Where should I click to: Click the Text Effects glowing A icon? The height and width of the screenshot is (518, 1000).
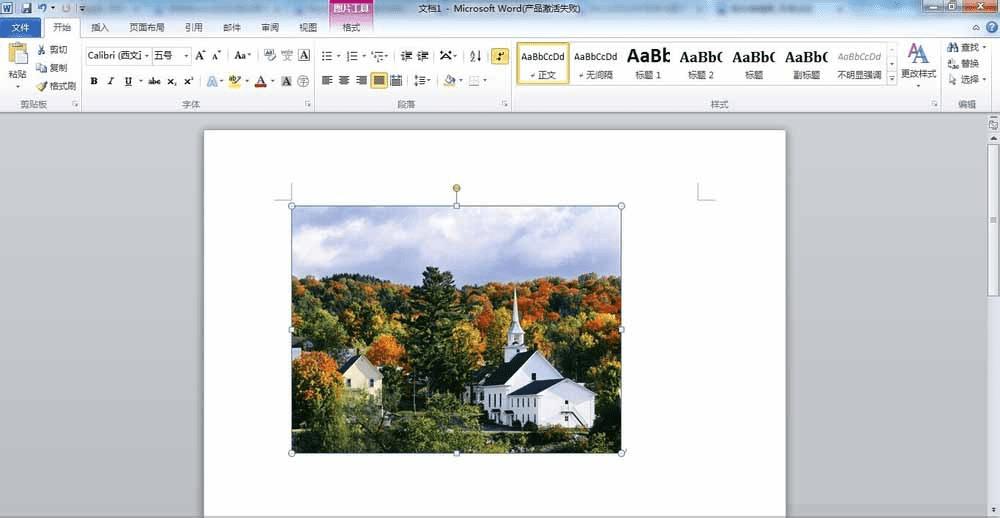pos(212,81)
